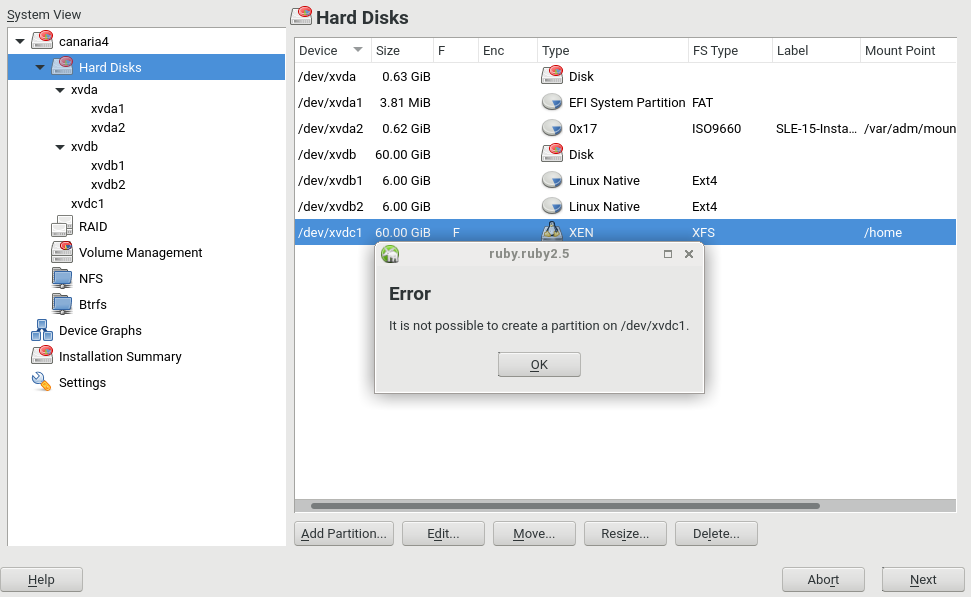Click the Installation Summary icon
The height and width of the screenshot is (597, 971).
tap(42, 356)
